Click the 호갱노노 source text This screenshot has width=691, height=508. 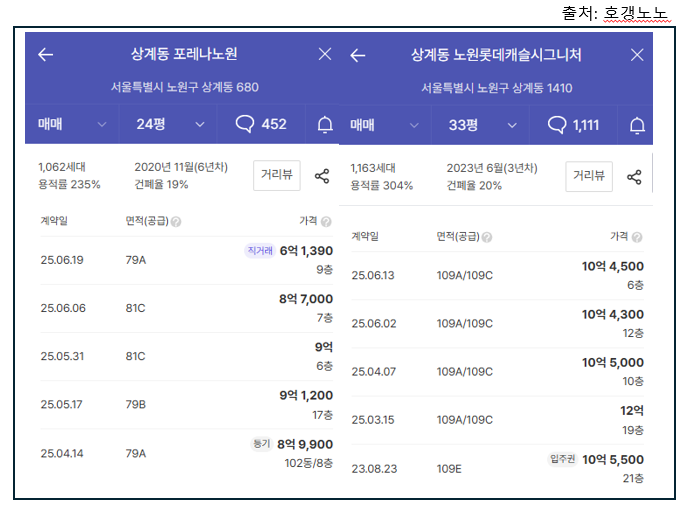pyautogui.click(x=637, y=13)
